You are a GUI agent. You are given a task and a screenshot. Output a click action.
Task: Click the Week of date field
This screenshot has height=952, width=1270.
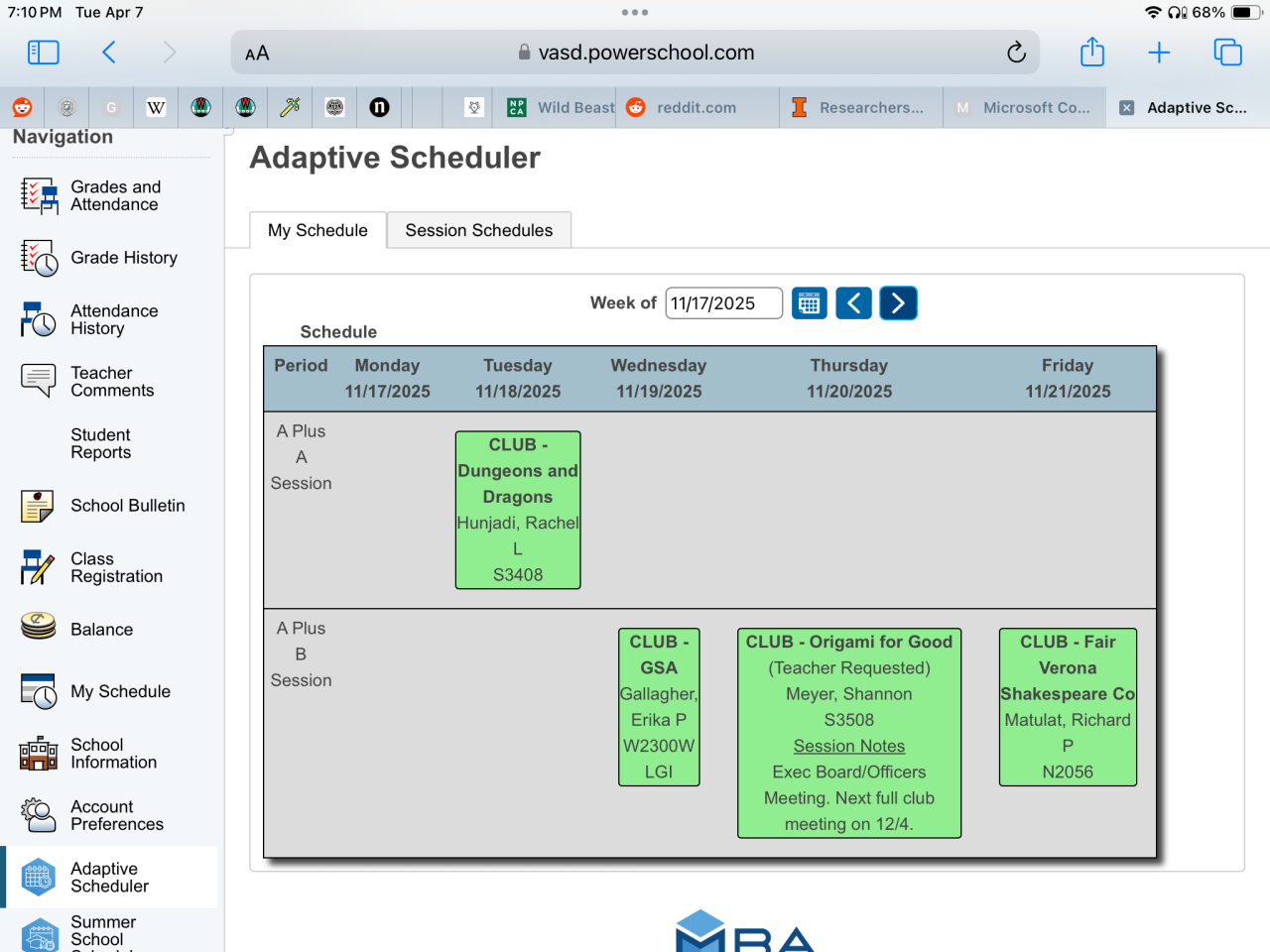click(723, 303)
